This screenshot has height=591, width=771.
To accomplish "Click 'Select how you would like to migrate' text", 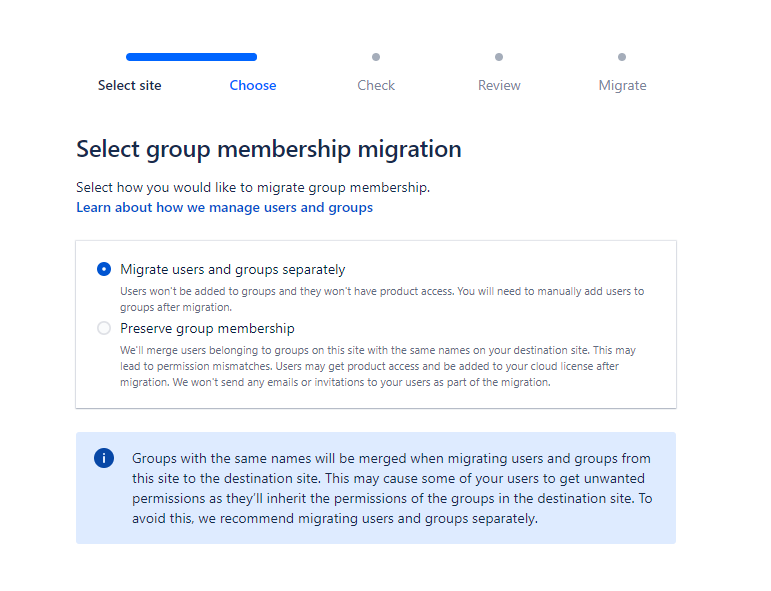I will [x=252, y=187].
